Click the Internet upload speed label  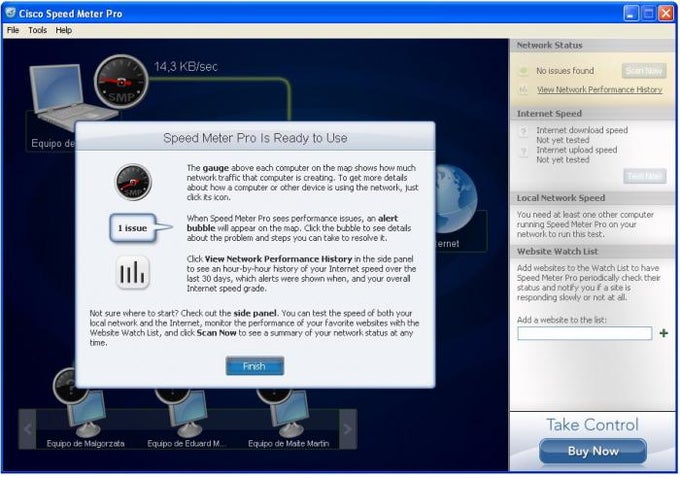click(x=577, y=150)
